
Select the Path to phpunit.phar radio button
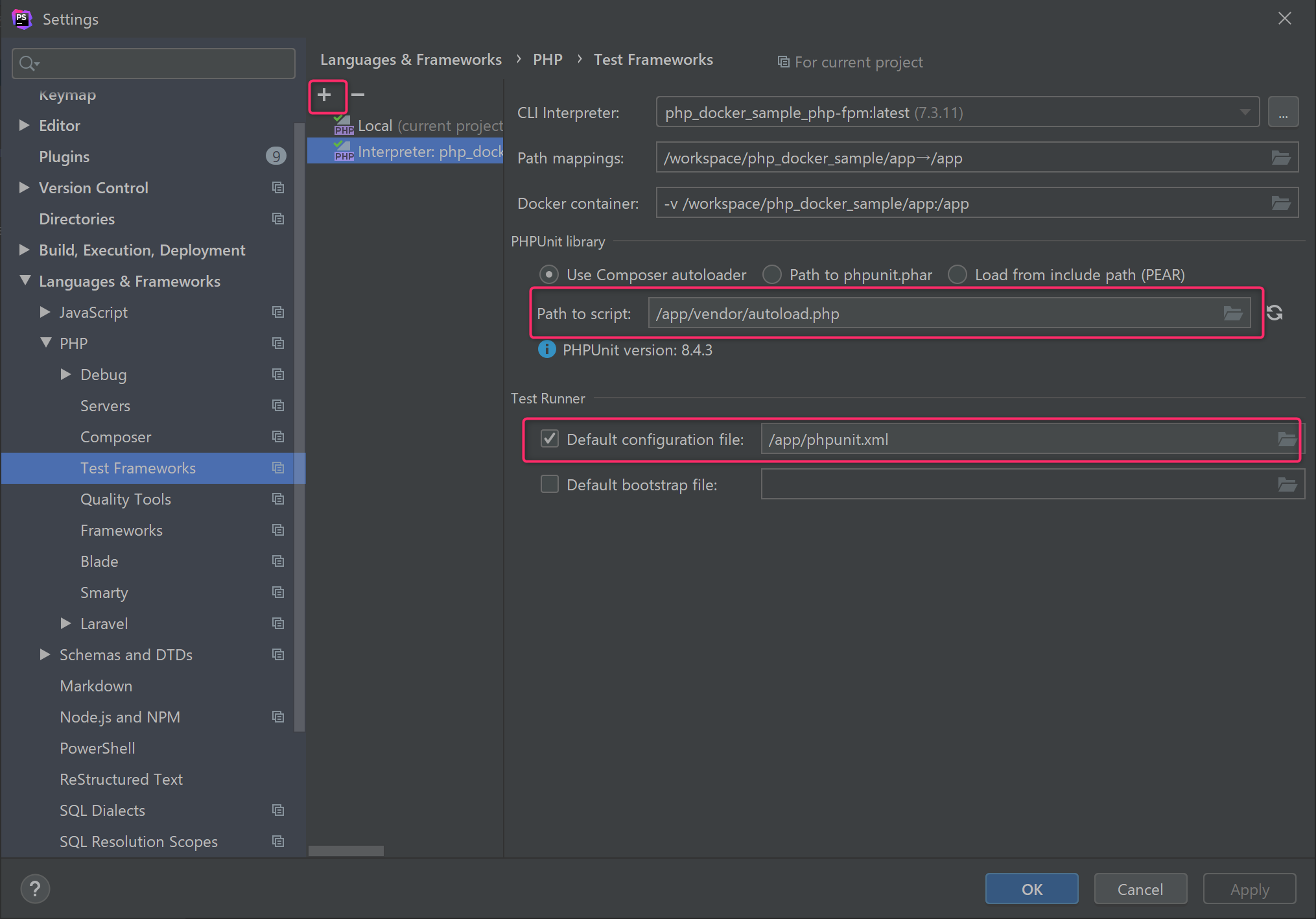click(772, 274)
